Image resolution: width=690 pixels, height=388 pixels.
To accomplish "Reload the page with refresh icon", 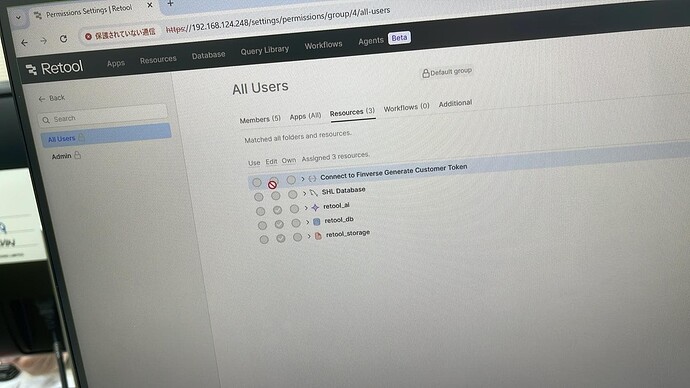I will [63, 39].
